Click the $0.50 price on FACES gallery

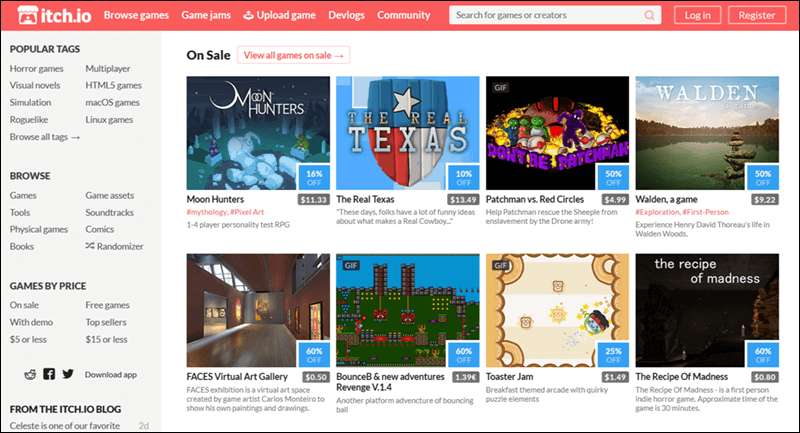click(x=315, y=377)
